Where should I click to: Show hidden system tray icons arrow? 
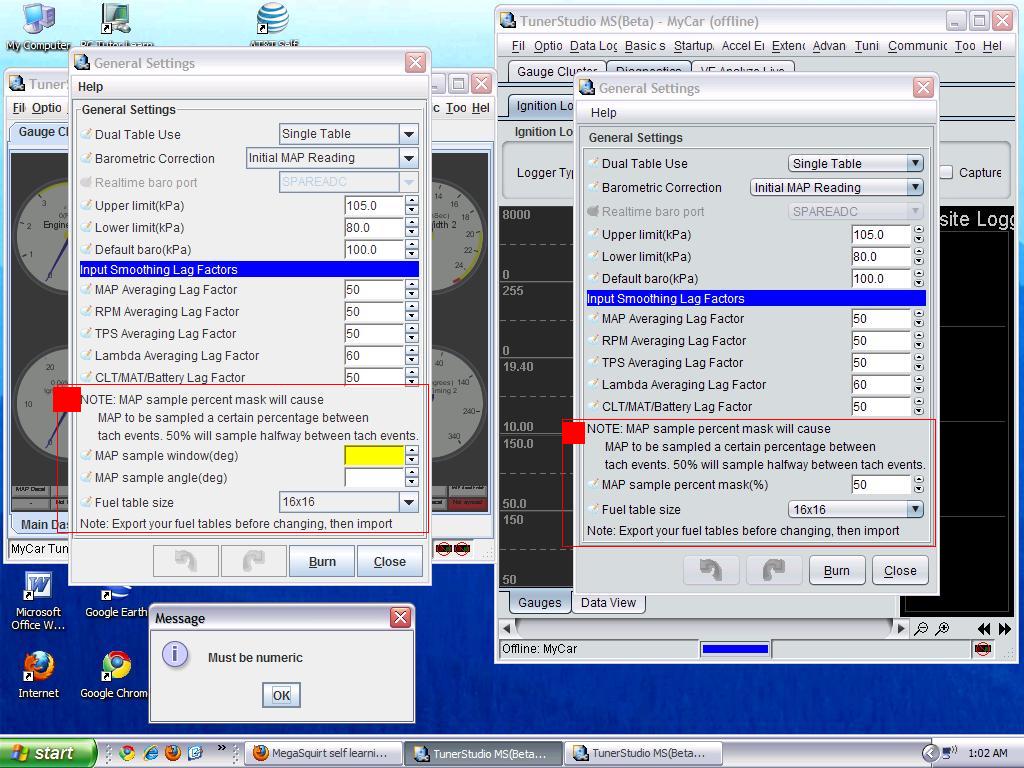tap(930, 753)
